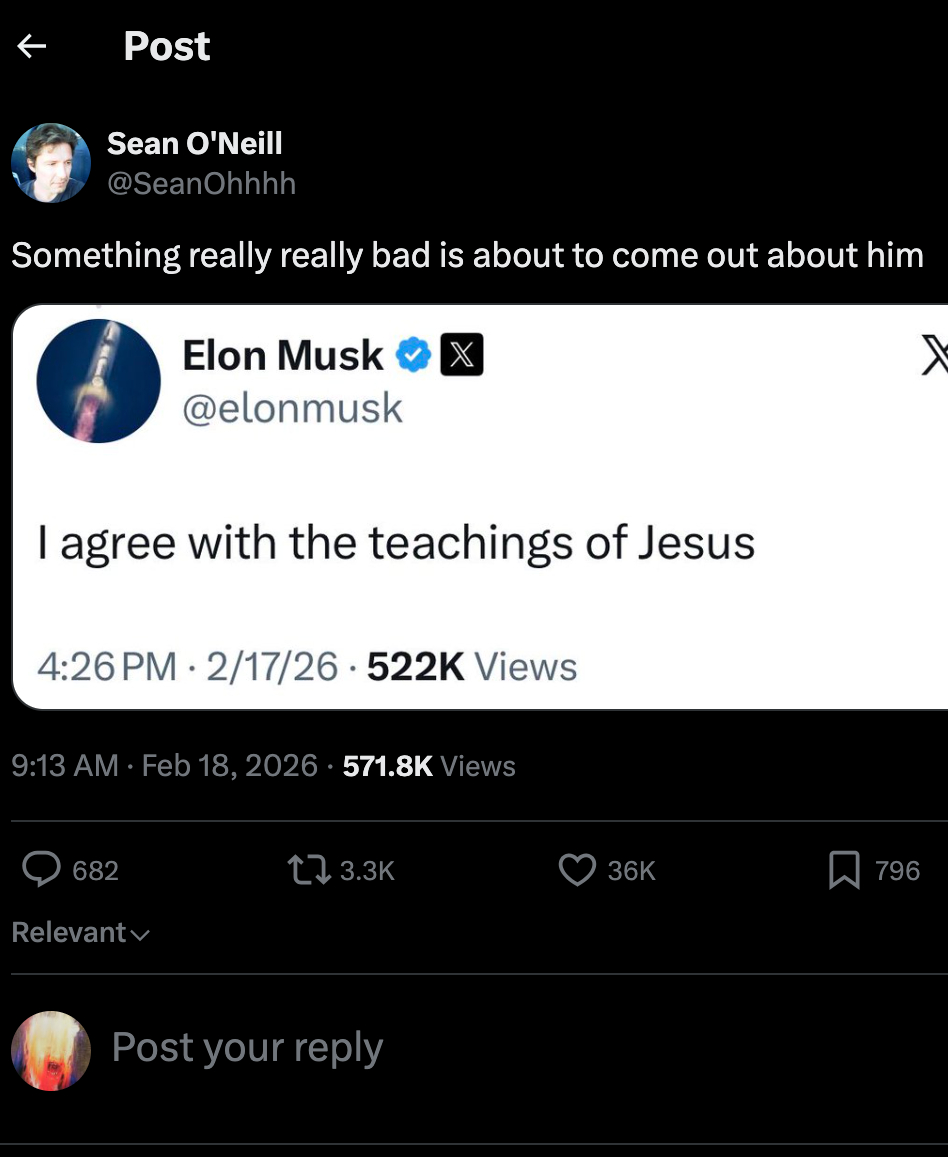
Task: Click the Elon Musk name in quote
Action: point(282,356)
